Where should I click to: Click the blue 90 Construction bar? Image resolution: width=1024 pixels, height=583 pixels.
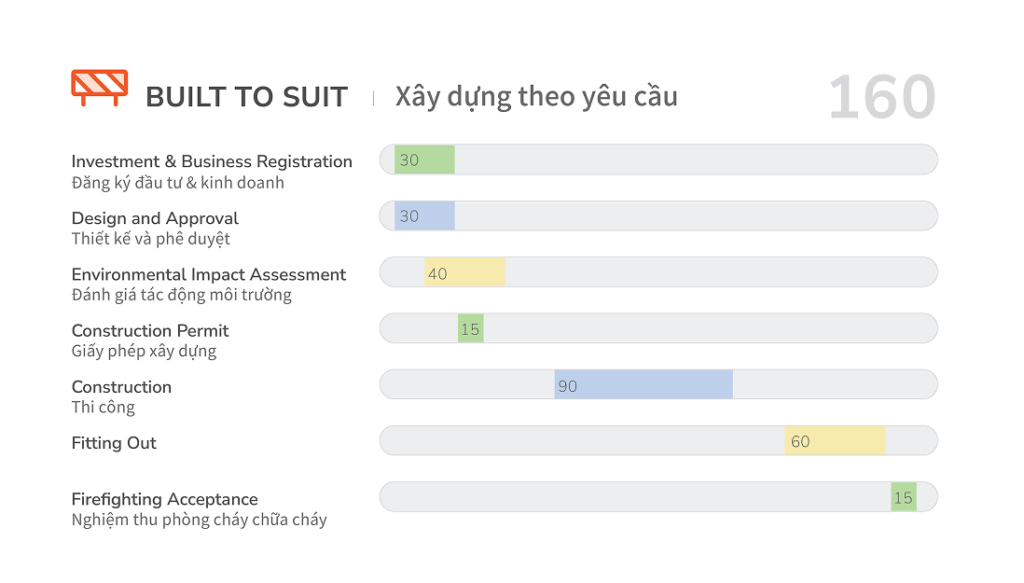coord(643,385)
